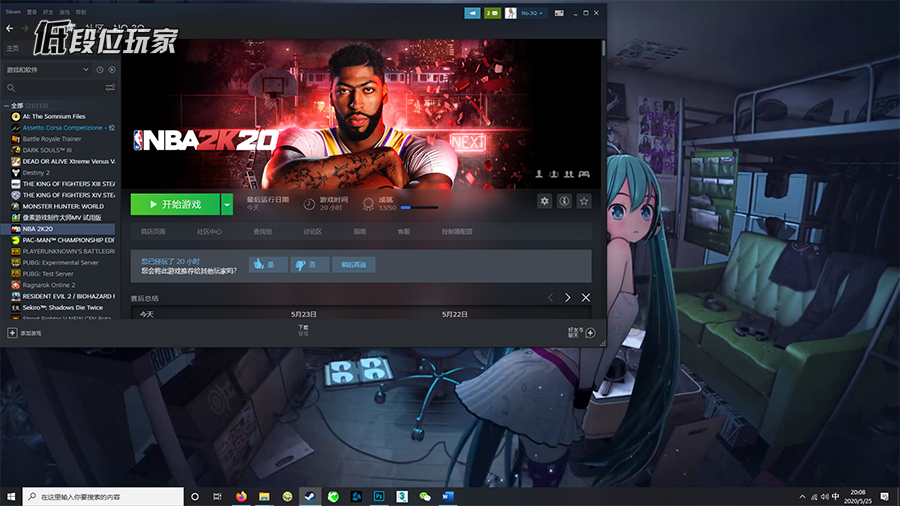This screenshot has height=506, width=900.
Task: Open the advanced filter sliders icon
Action: [x=110, y=88]
